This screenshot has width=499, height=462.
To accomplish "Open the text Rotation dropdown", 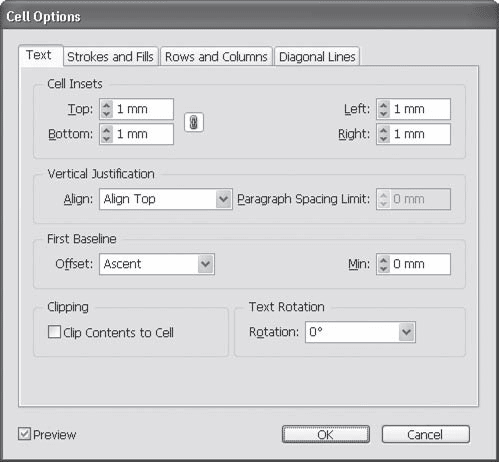I will (x=360, y=332).
